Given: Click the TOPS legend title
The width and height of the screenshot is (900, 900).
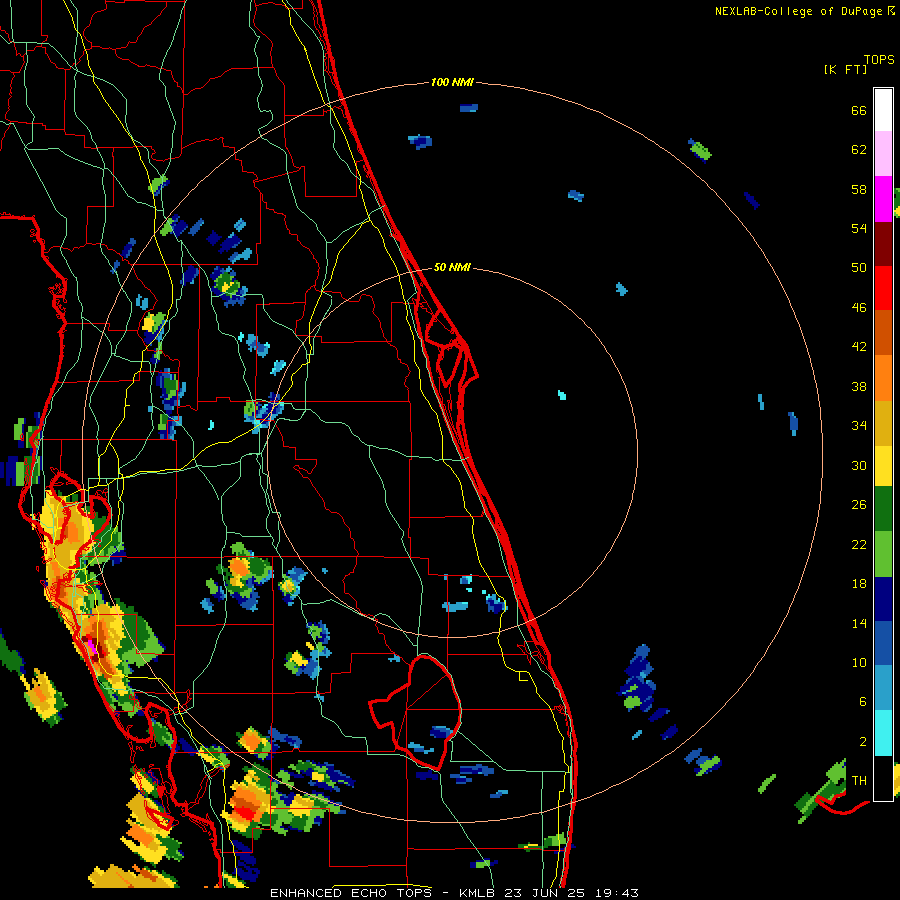Looking at the screenshot, I should click(x=879, y=60).
